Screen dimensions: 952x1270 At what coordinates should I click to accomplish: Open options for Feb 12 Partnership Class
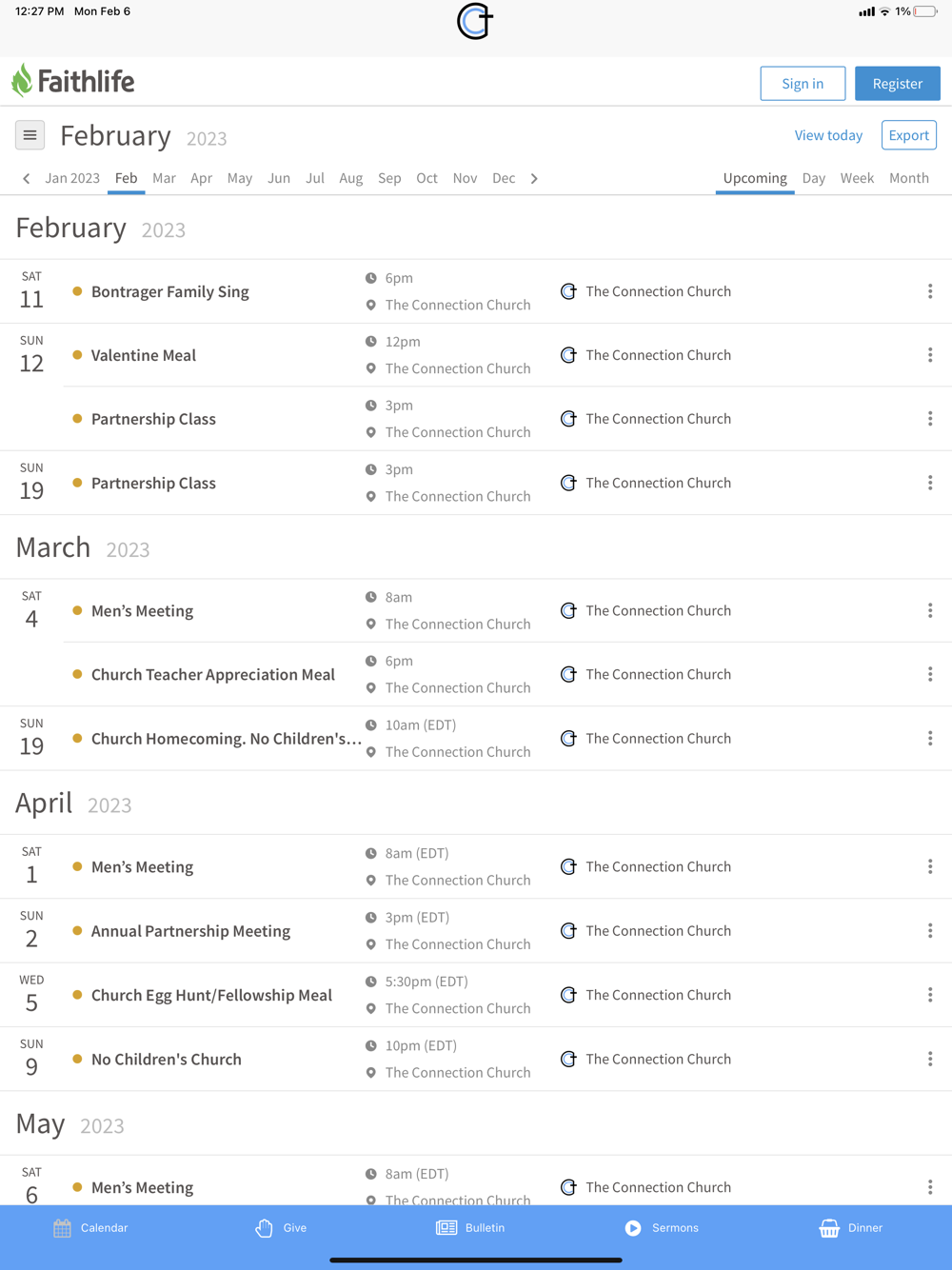click(x=930, y=419)
